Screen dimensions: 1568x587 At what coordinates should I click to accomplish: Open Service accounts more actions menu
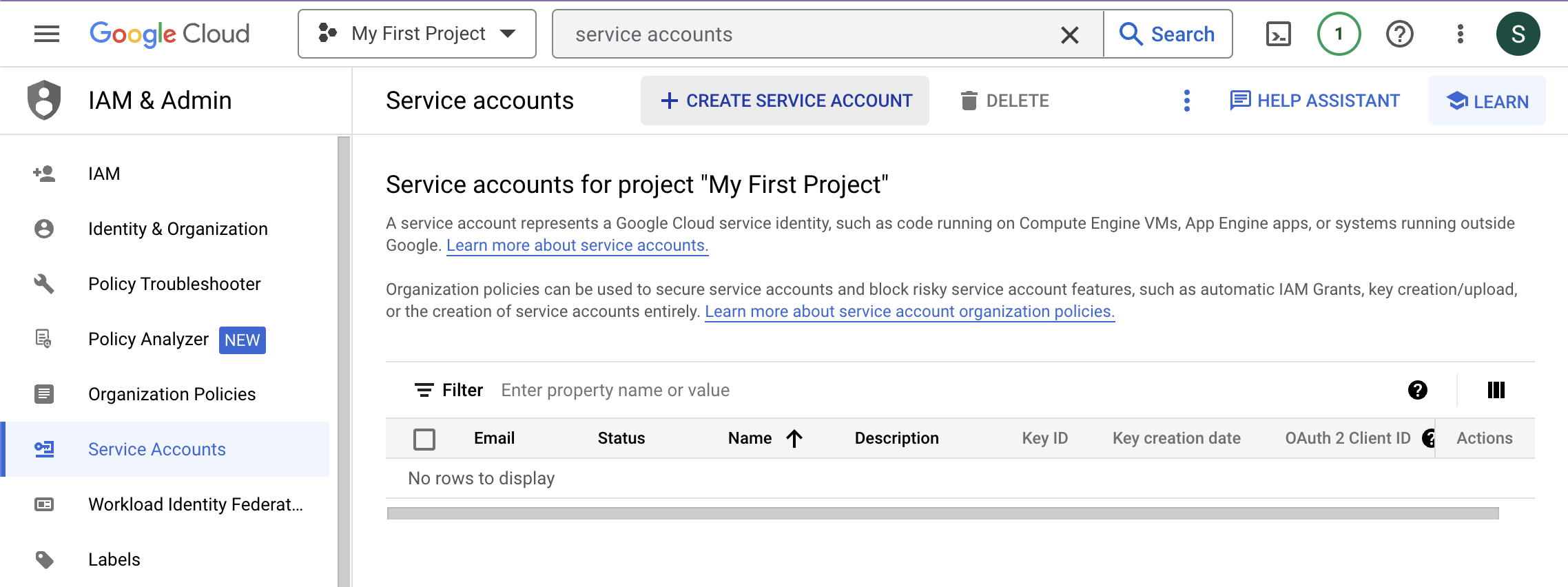click(1186, 101)
